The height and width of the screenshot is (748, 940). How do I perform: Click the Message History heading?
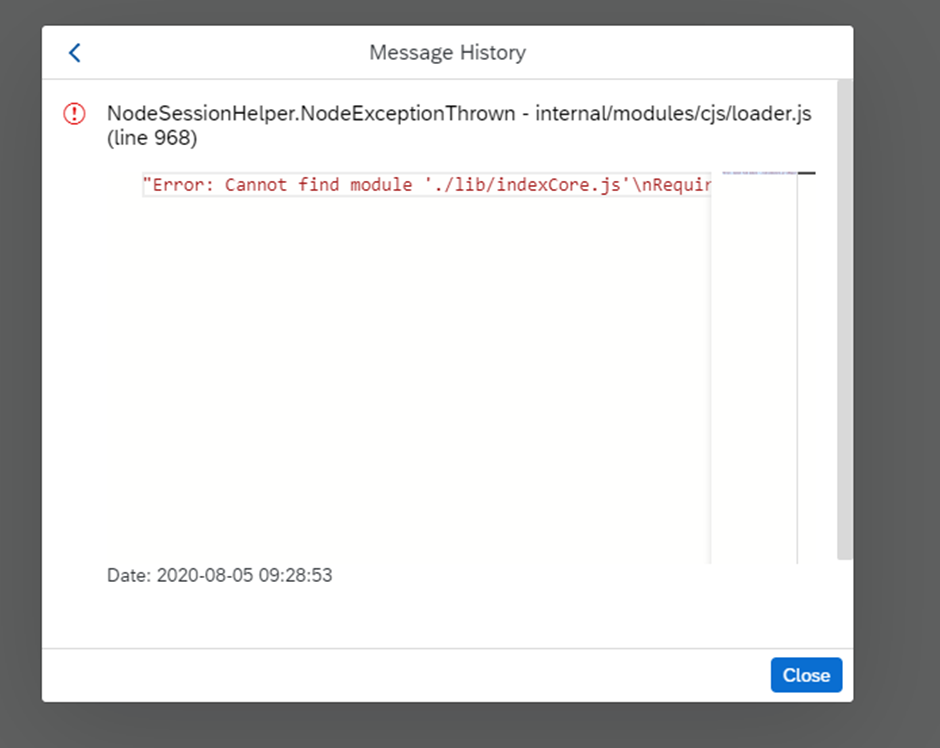[447, 53]
